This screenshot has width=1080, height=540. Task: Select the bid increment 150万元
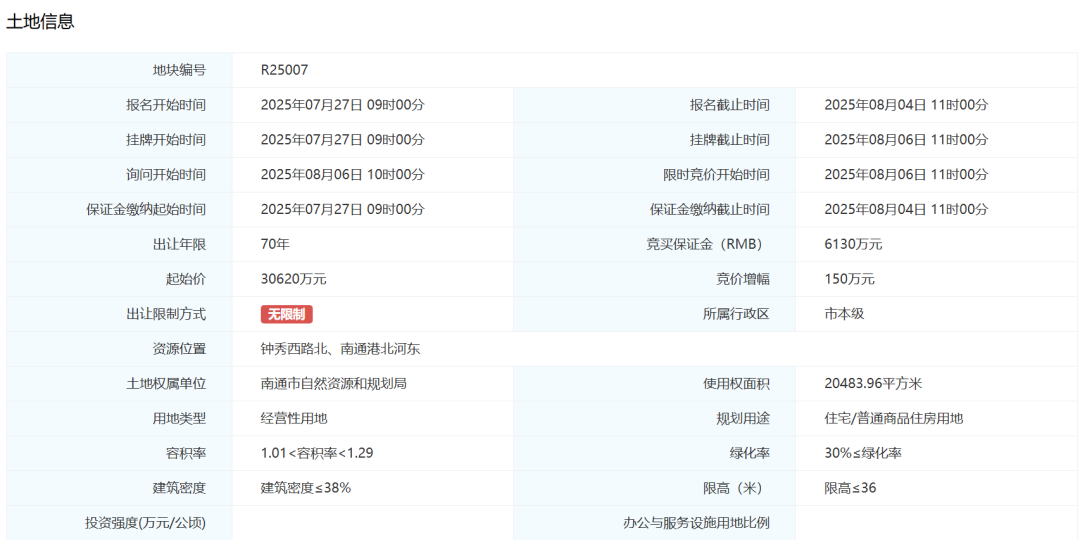click(849, 280)
